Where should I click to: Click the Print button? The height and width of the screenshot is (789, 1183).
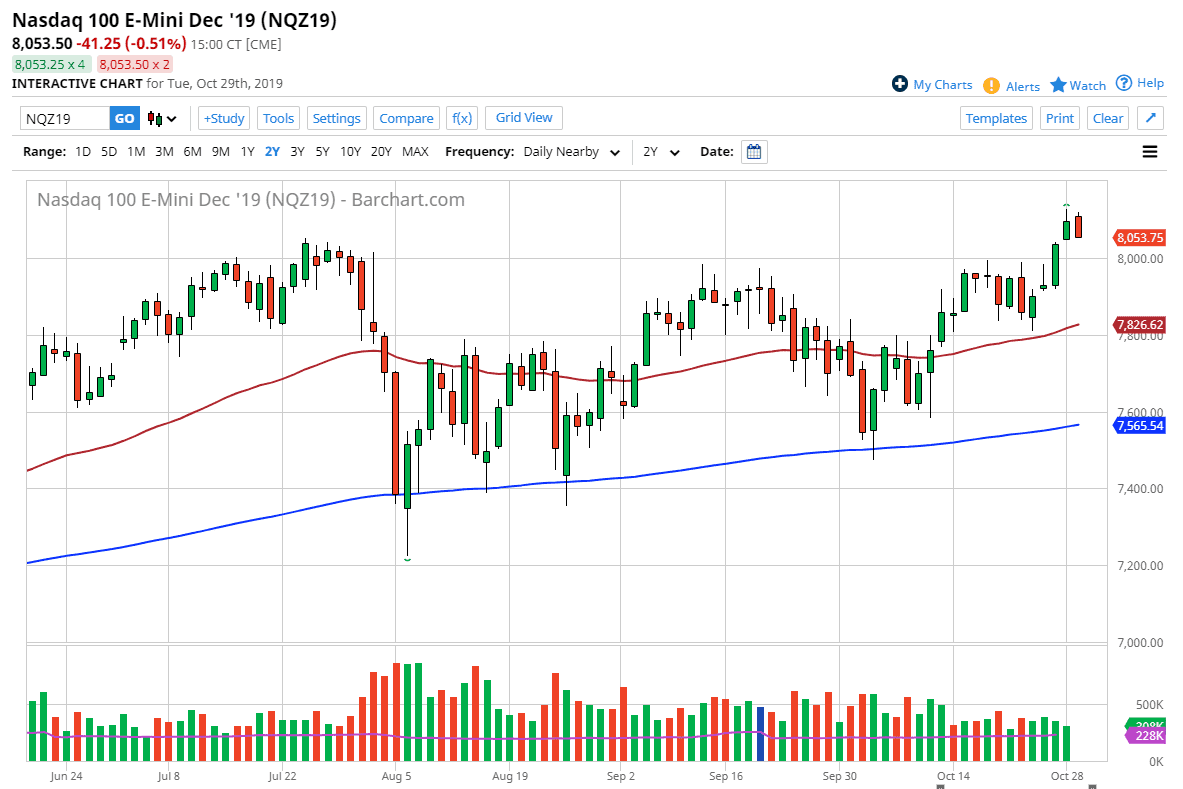pos(1059,118)
